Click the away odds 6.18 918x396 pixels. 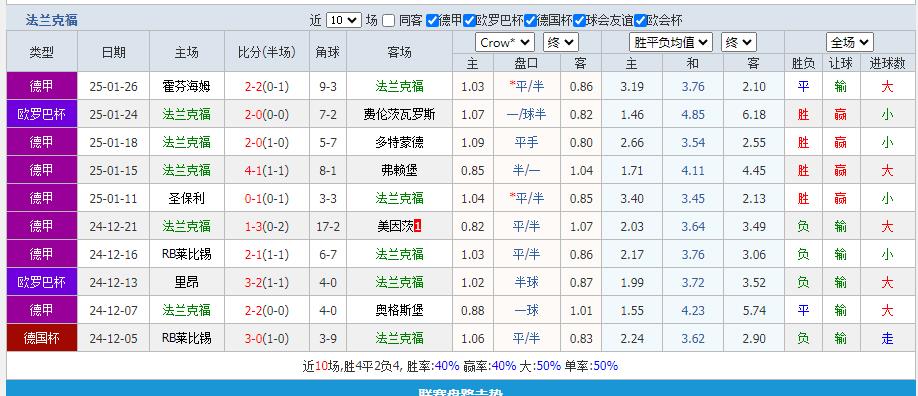(753, 115)
